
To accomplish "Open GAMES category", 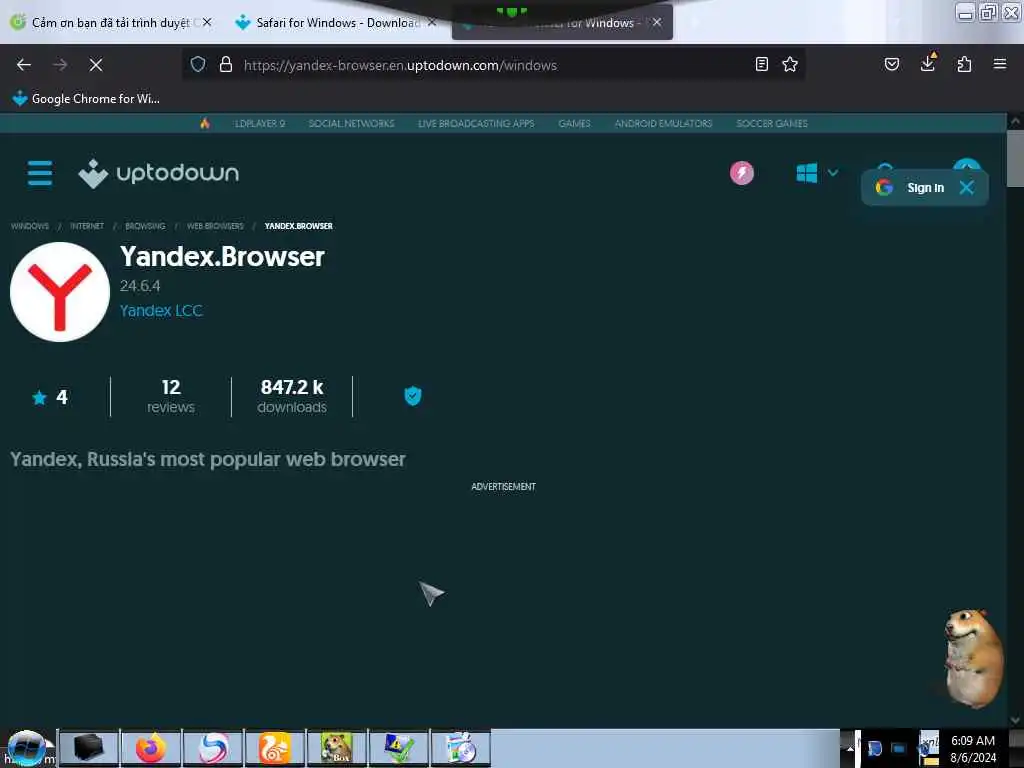I will (574, 123).
